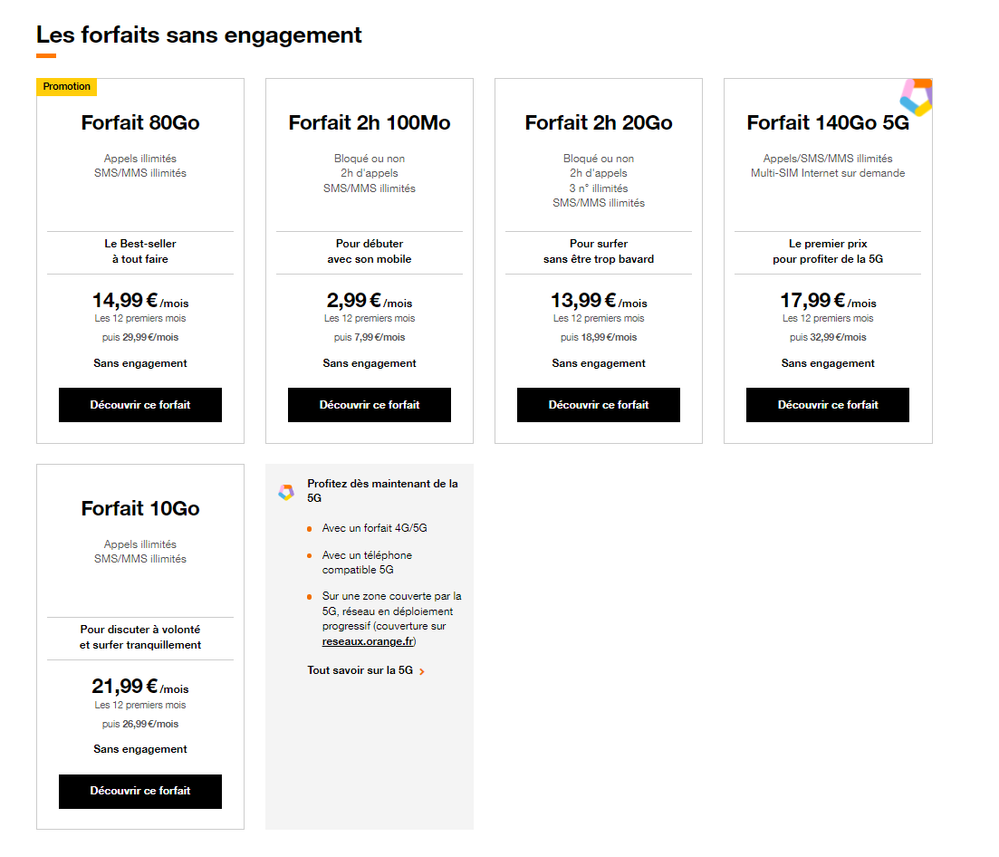Click the 5G logo on Forfait 140Go card
This screenshot has height=857, width=999.
tap(916, 97)
